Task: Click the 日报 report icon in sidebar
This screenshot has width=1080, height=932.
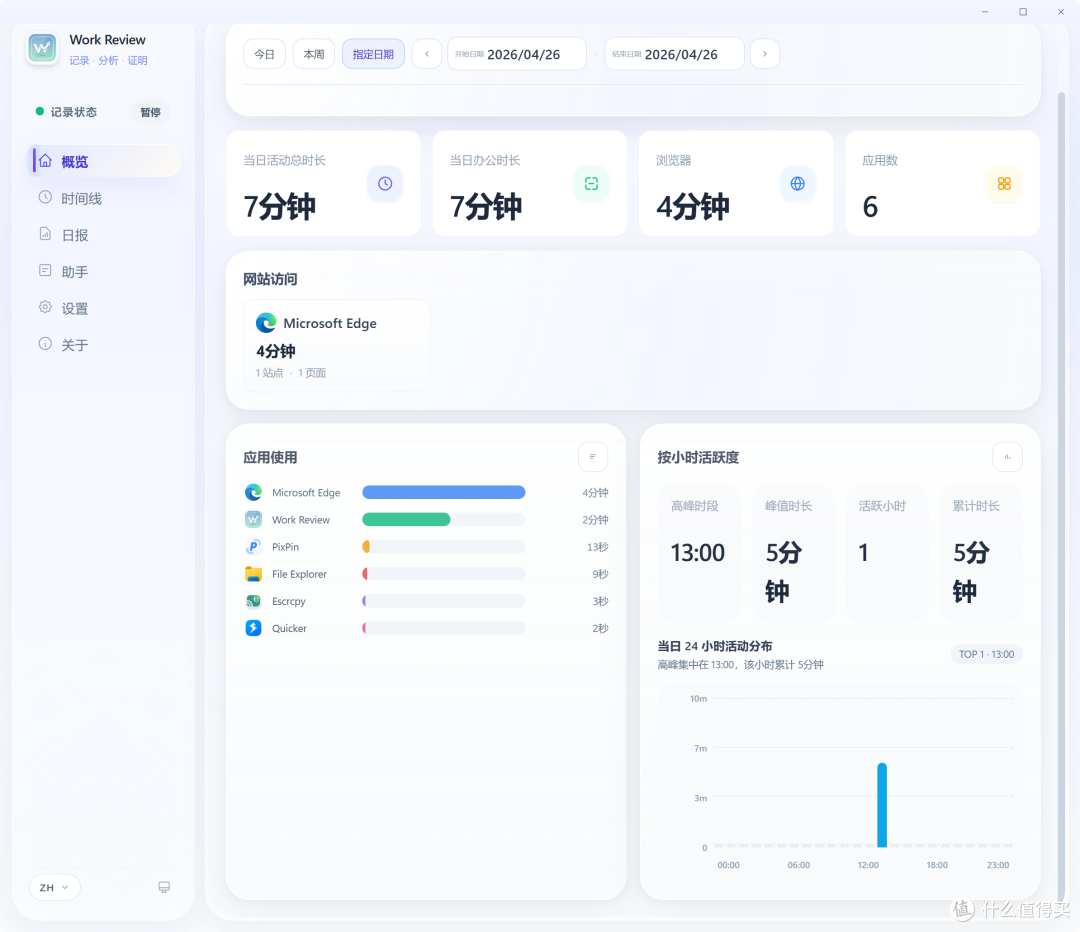Action: coord(45,234)
